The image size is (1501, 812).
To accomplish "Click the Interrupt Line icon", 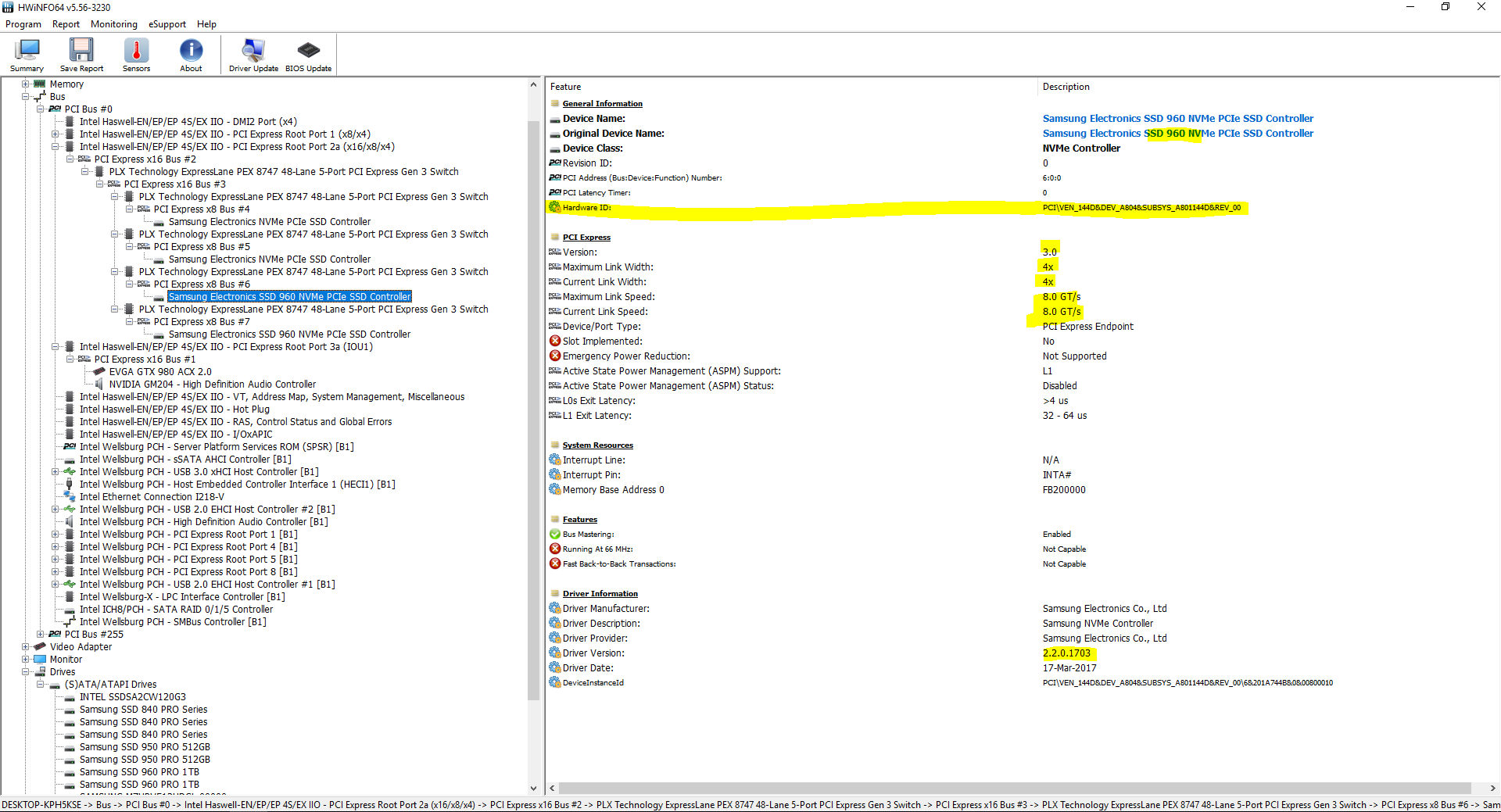I will 555,460.
